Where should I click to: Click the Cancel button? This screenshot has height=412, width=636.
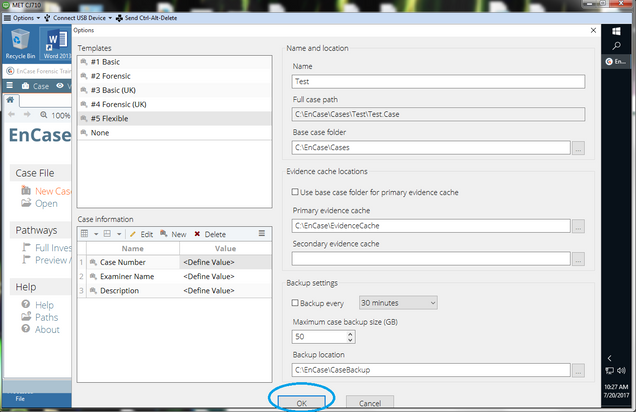click(369, 402)
